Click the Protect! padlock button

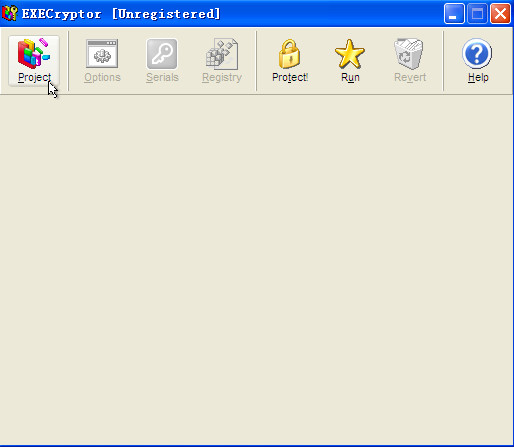[x=290, y=61]
